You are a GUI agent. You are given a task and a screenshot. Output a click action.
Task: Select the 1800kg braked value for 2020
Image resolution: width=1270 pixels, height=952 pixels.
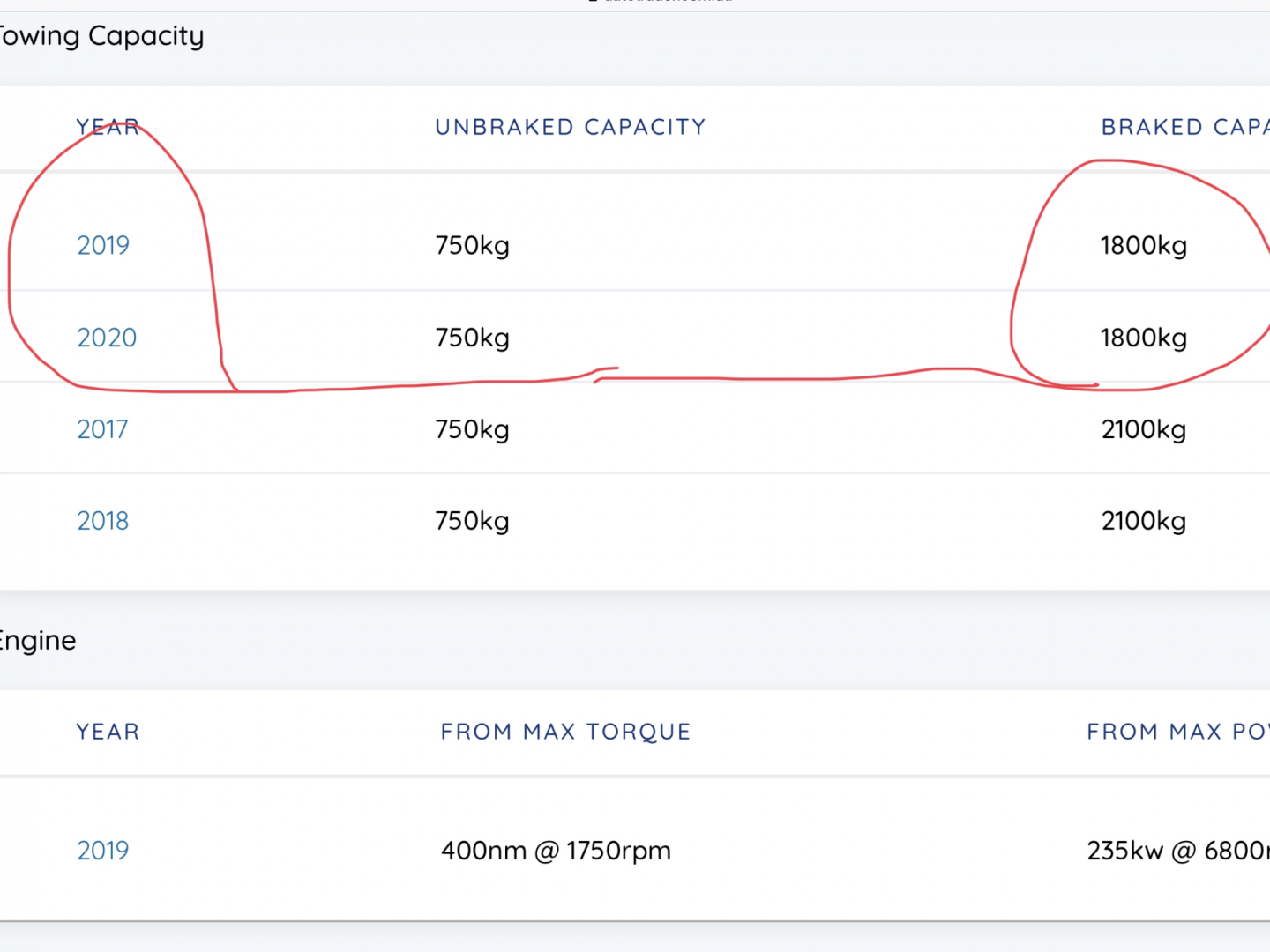1143,338
